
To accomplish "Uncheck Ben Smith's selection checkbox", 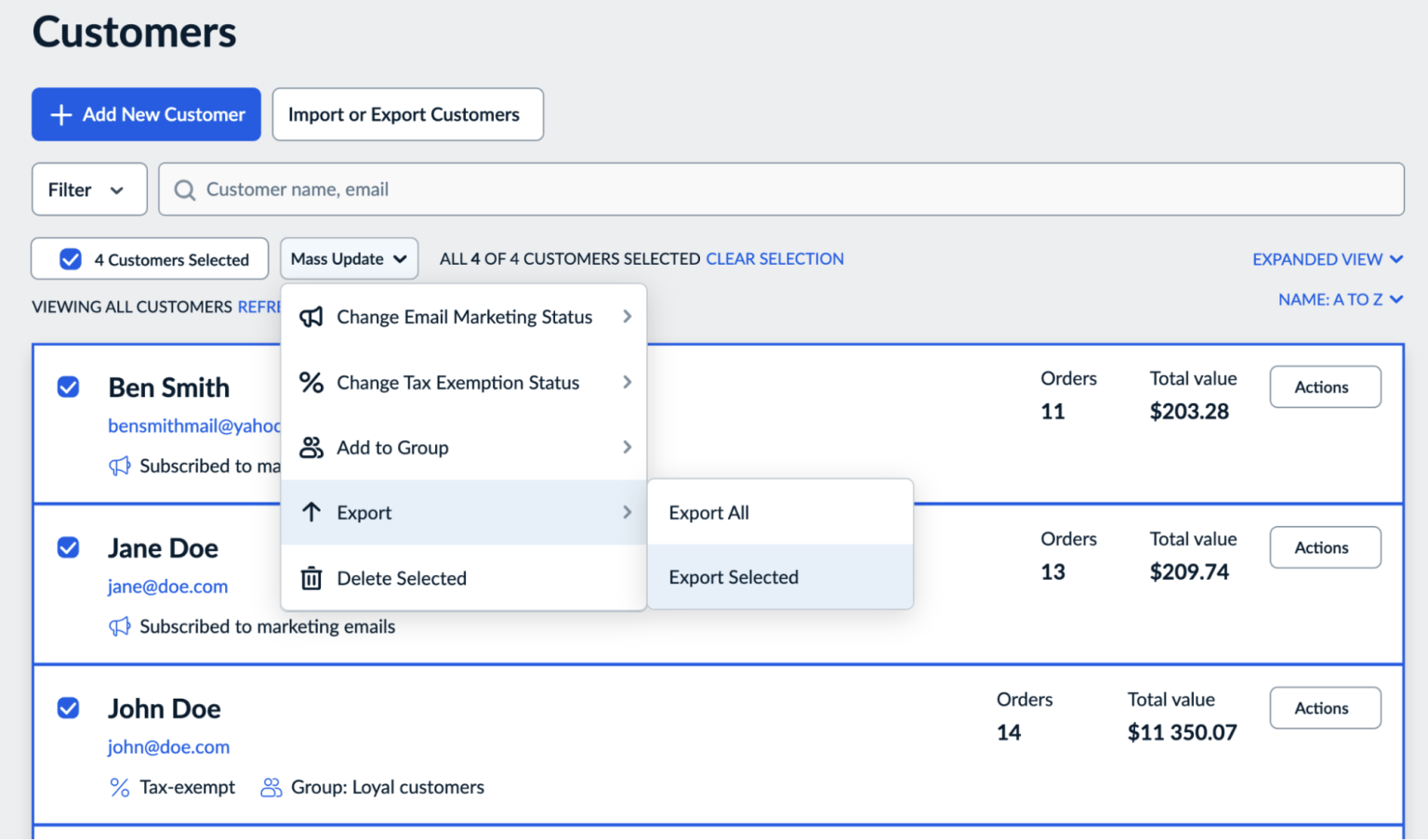I will 68,387.
